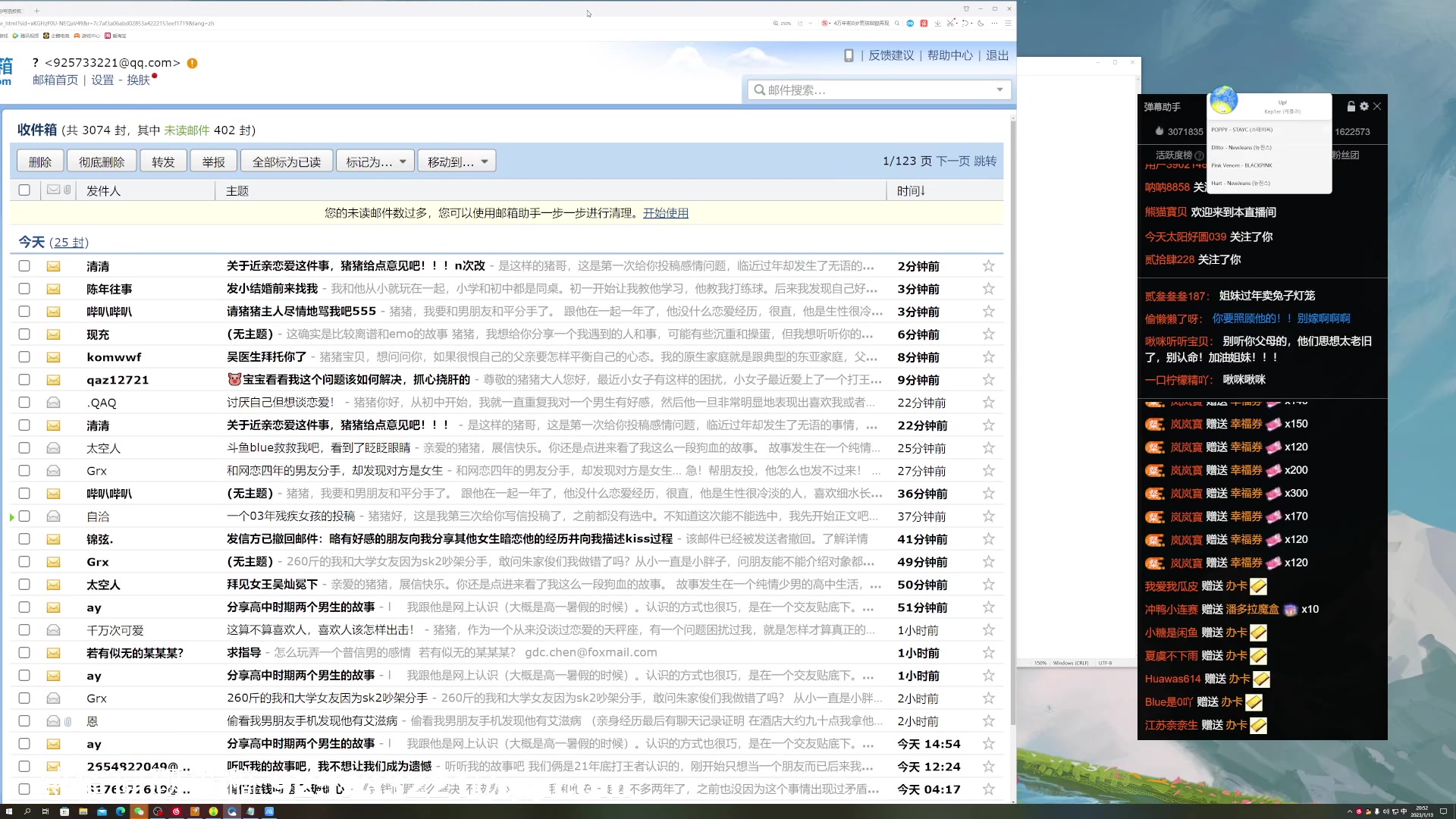Check the checkbox for komwwf's email
The width and height of the screenshot is (1456, 819).
24,356
